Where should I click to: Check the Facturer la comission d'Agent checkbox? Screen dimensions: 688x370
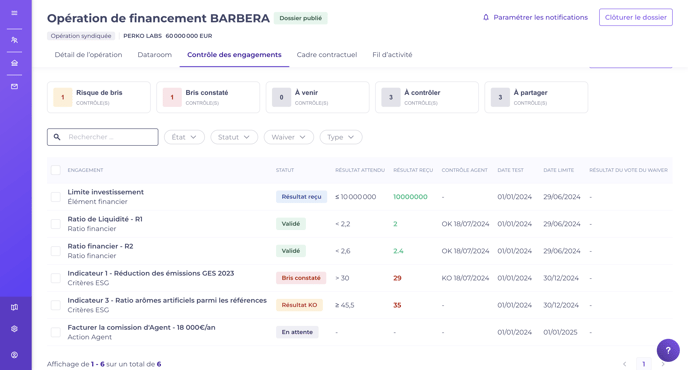point(56,332)
